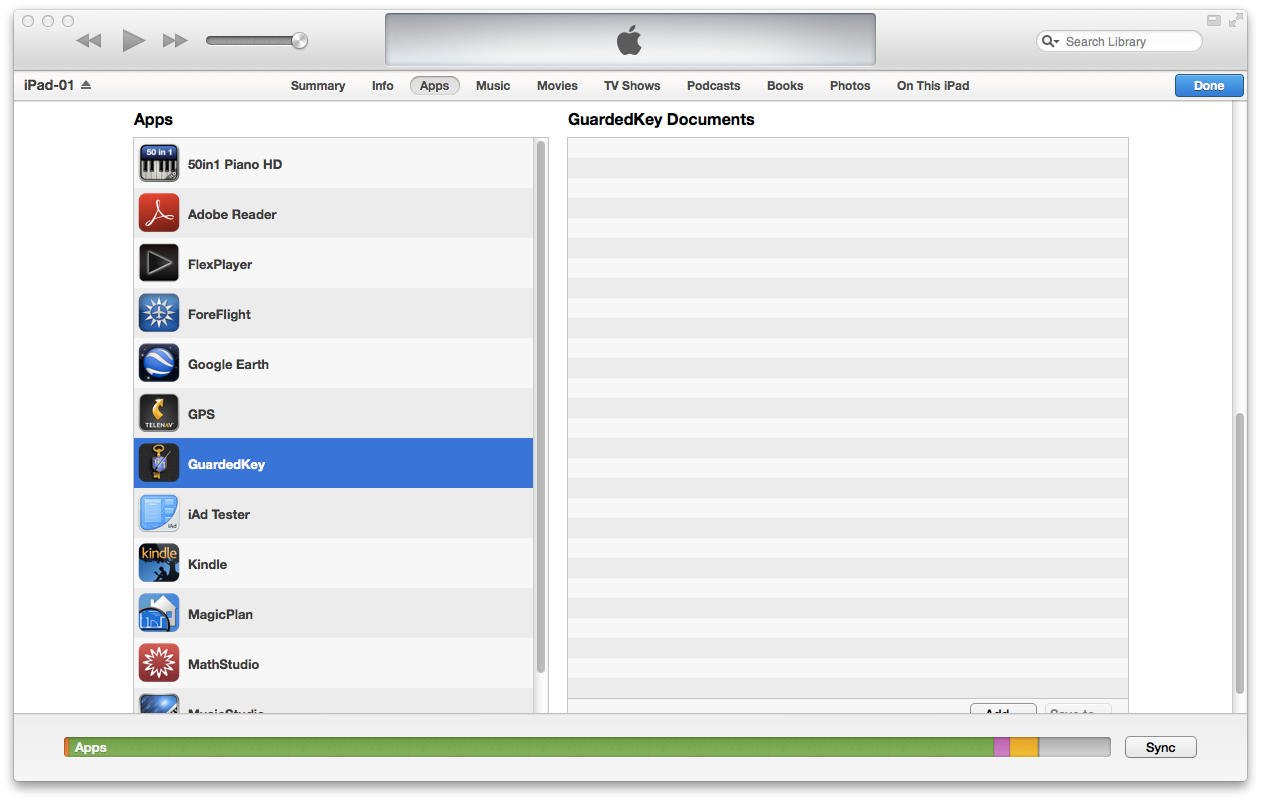Switch to the TV Shows tab

pyautogui.click(x=632, y=86)
